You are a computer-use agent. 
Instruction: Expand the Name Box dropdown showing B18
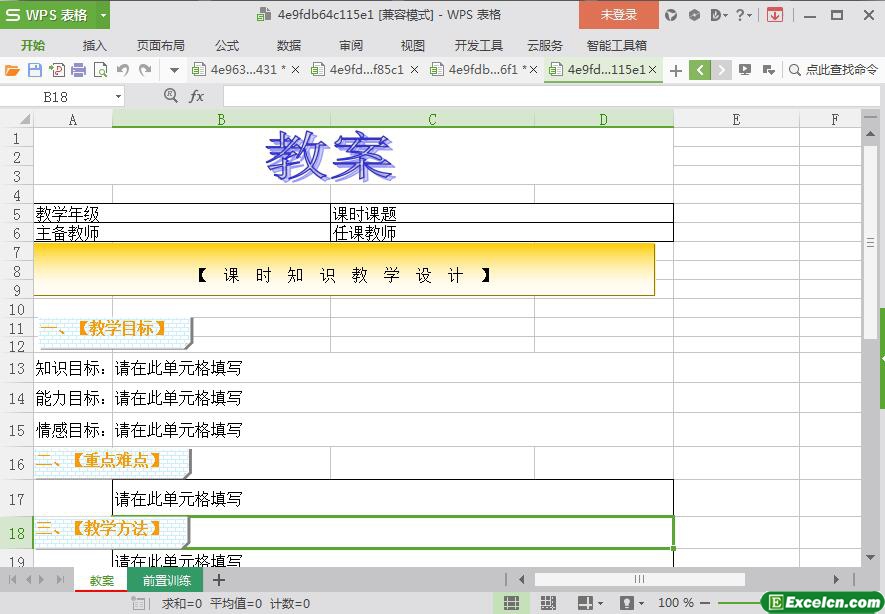pos(118,96)
